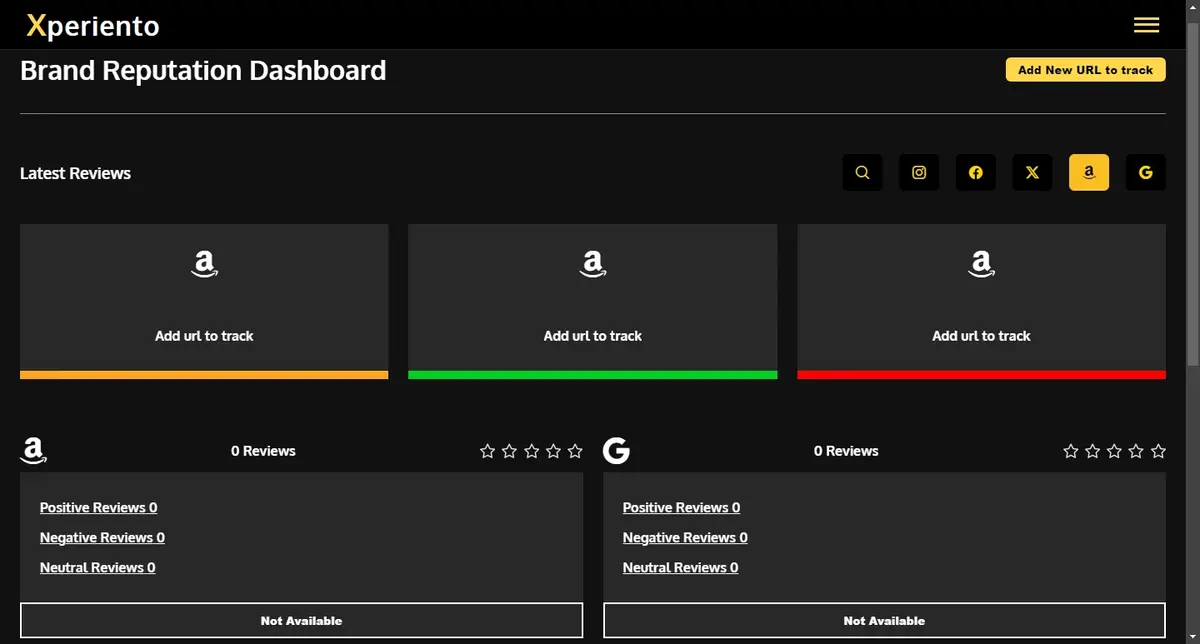Click fourth star of Google rating
The height and width of the screenshot is (644, 1200).
[x=1136, y=451]
